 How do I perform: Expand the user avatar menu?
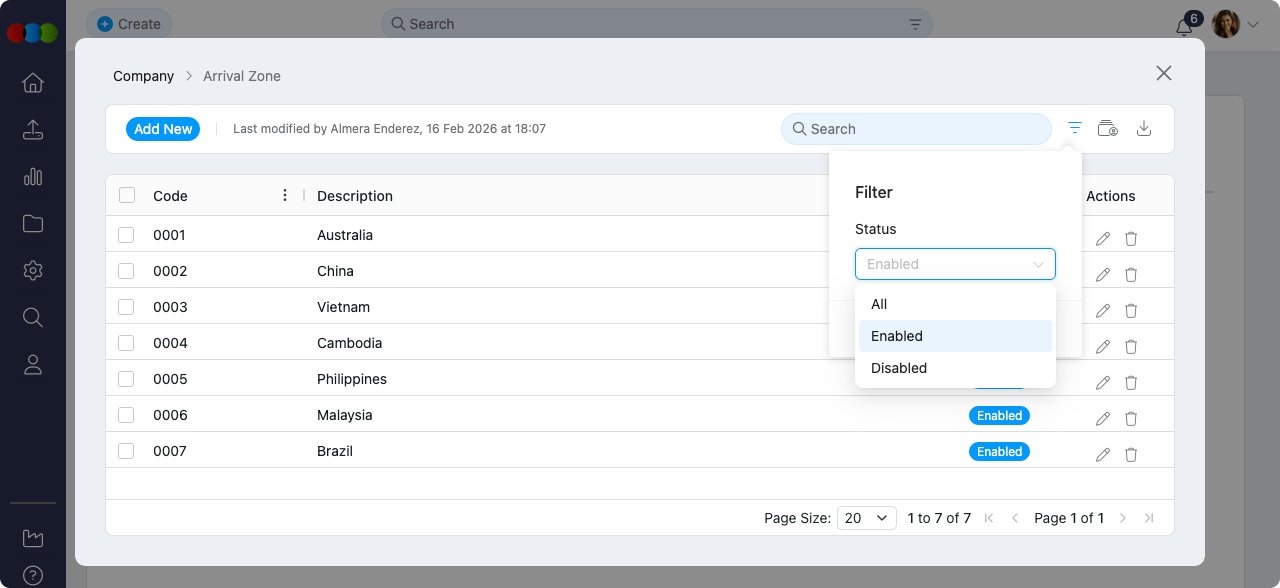click(1235, 25)
